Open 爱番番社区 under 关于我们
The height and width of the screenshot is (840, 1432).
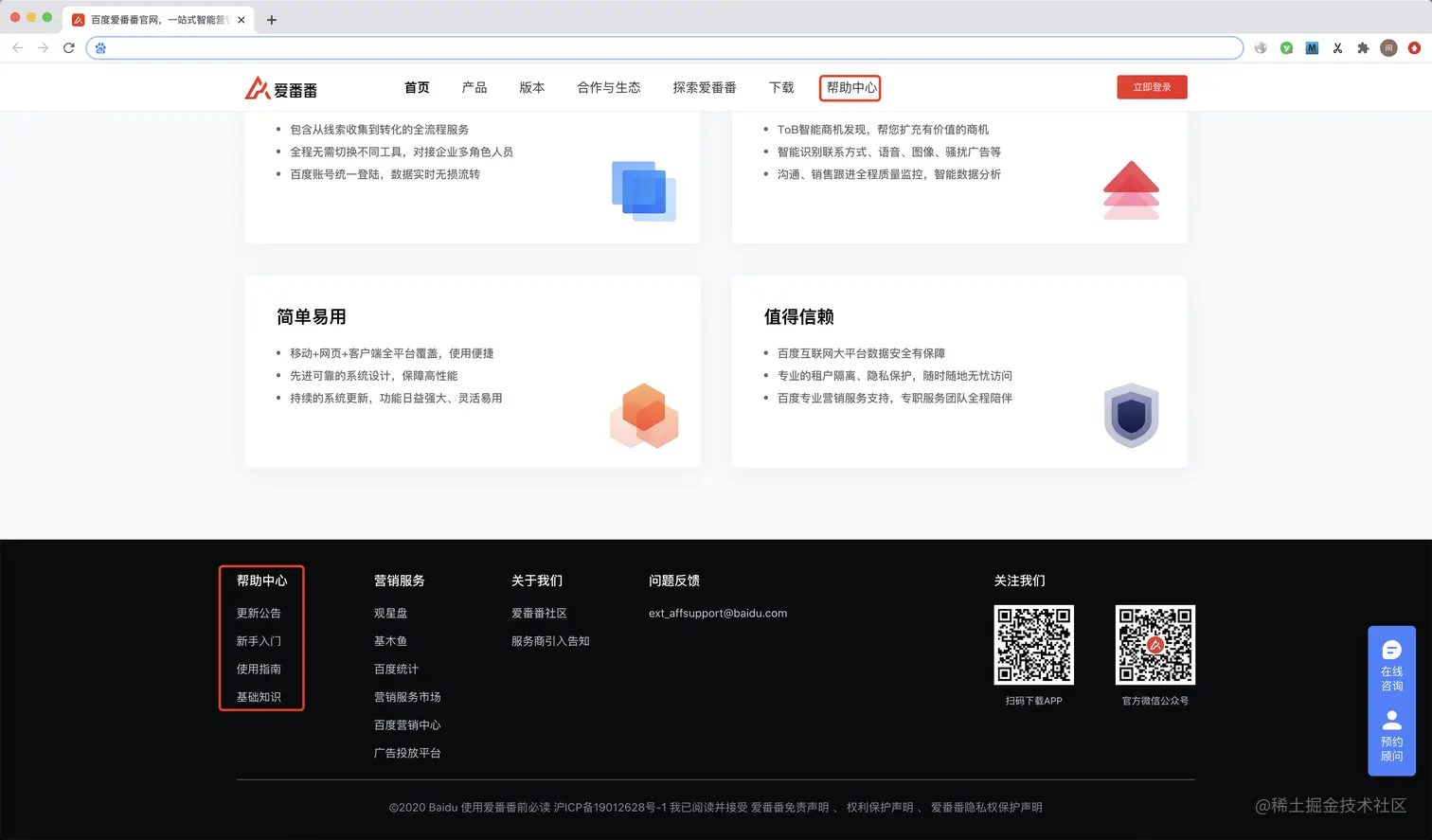(x=539, y=614)
